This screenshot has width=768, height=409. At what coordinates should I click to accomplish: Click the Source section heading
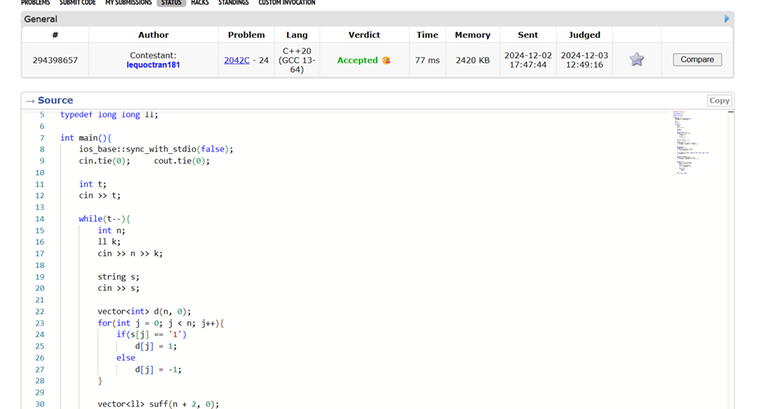[55, 100]
